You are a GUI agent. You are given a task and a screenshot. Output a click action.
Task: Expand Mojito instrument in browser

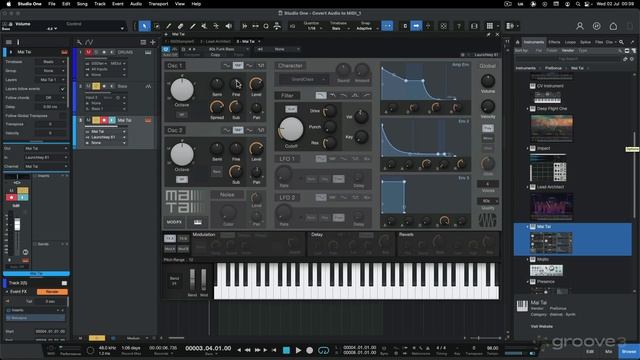(x=527, y=260)
